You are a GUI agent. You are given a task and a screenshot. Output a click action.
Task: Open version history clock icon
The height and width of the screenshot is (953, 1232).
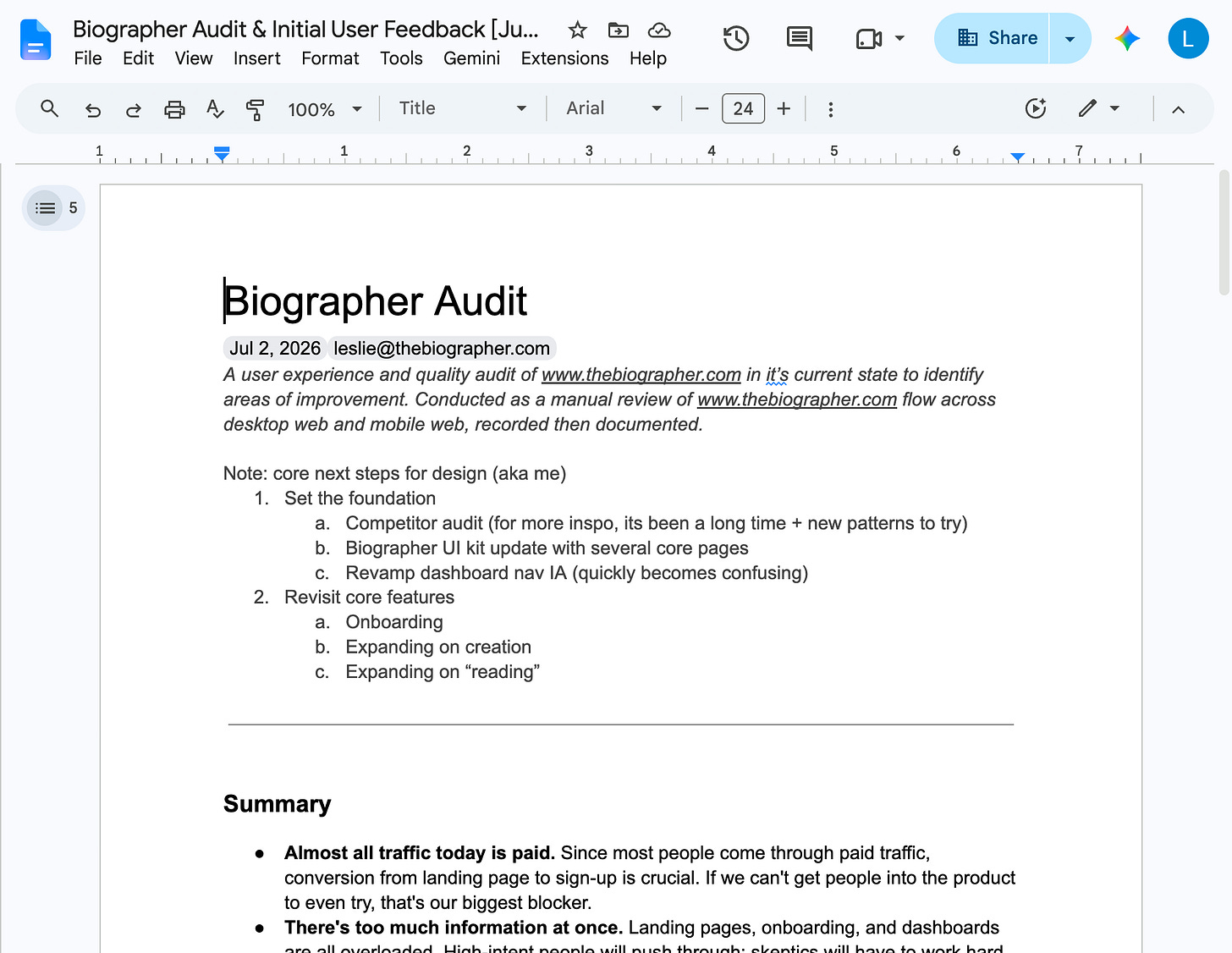pyautogui.click(x=736, y=38)
